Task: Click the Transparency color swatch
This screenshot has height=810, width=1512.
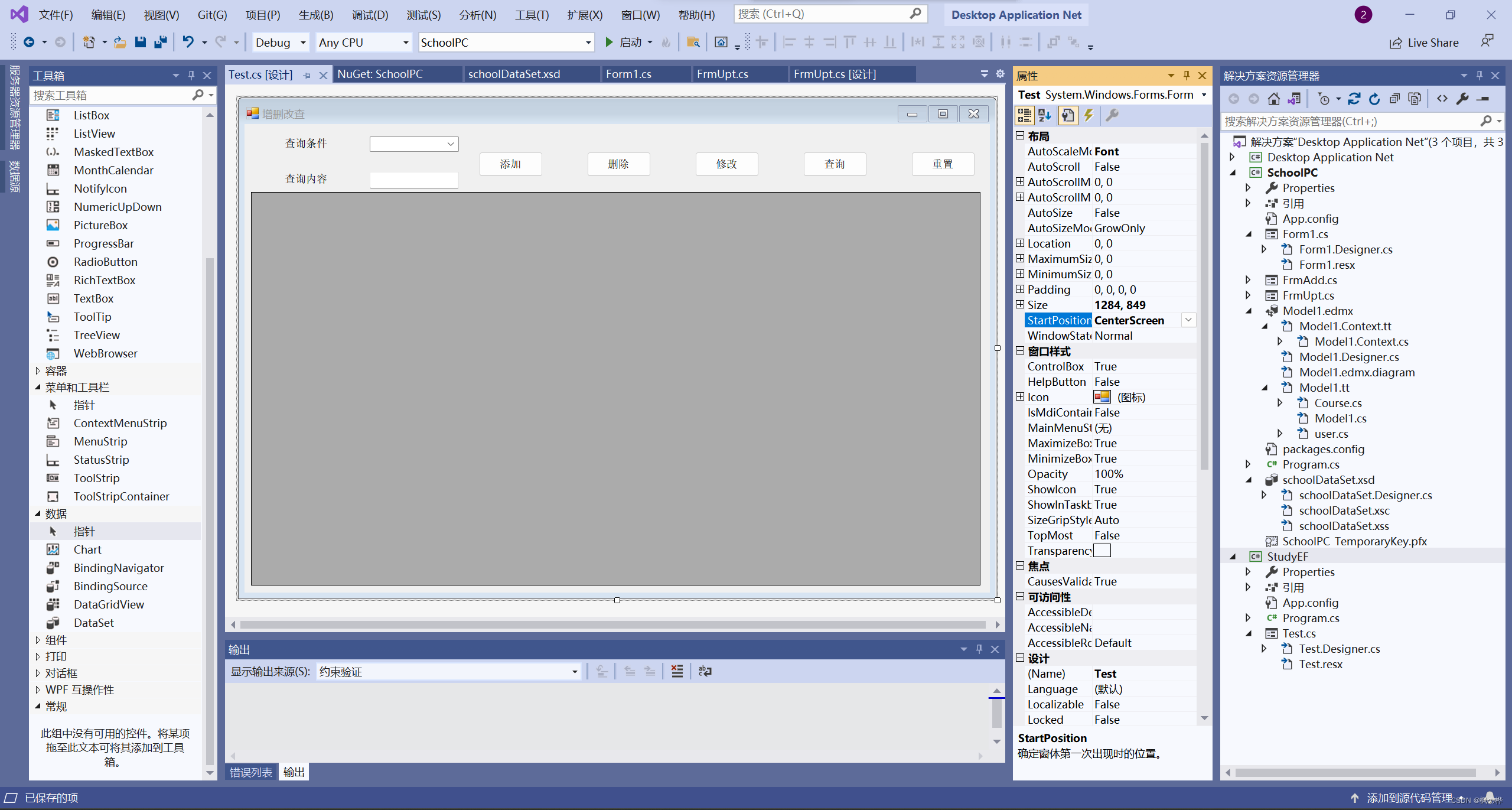Action: (x=1102, y=551)
